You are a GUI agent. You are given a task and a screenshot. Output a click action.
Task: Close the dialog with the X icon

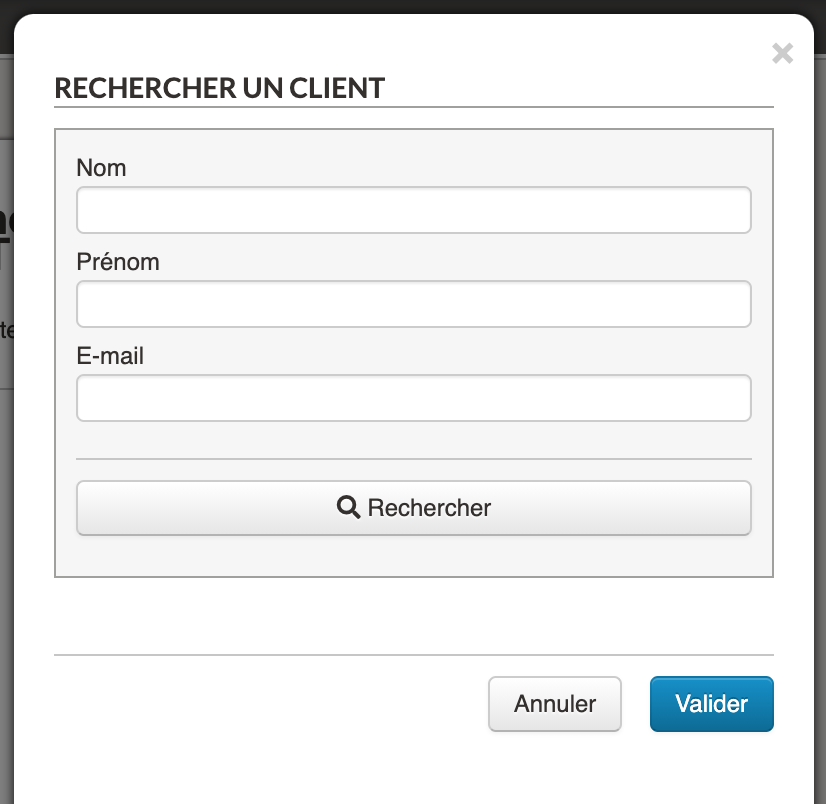coord(783,54)
